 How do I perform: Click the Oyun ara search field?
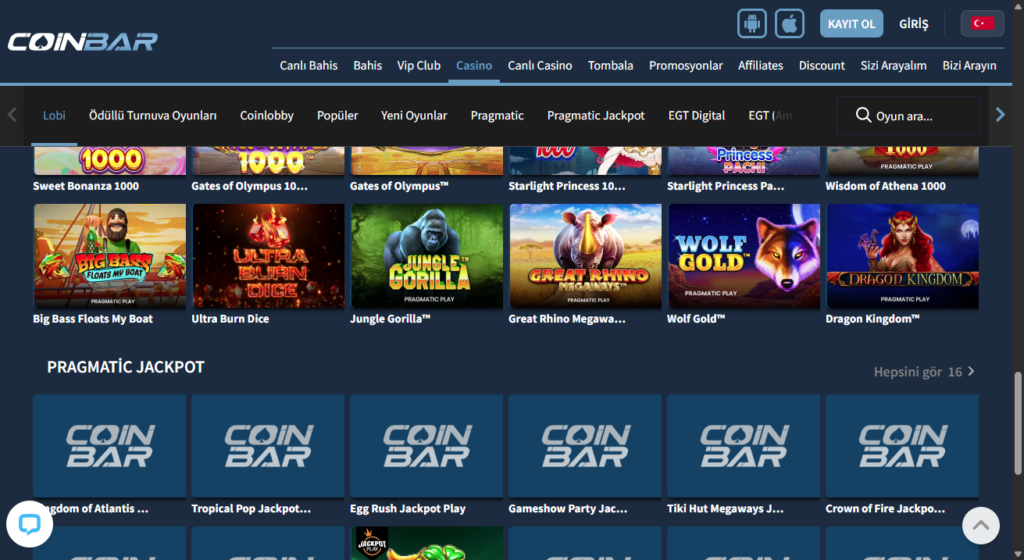(922, 116)
